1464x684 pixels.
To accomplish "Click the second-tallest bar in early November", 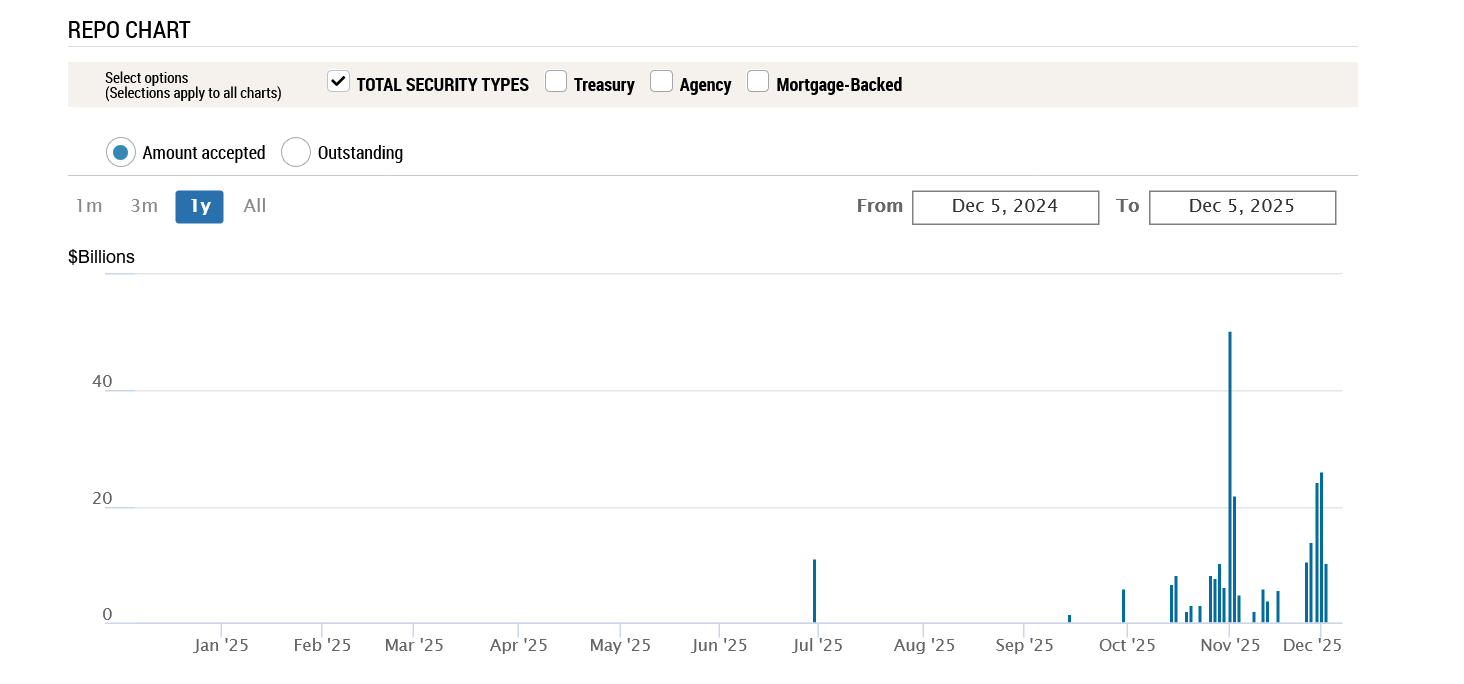I will click(x=1235, y=560).
